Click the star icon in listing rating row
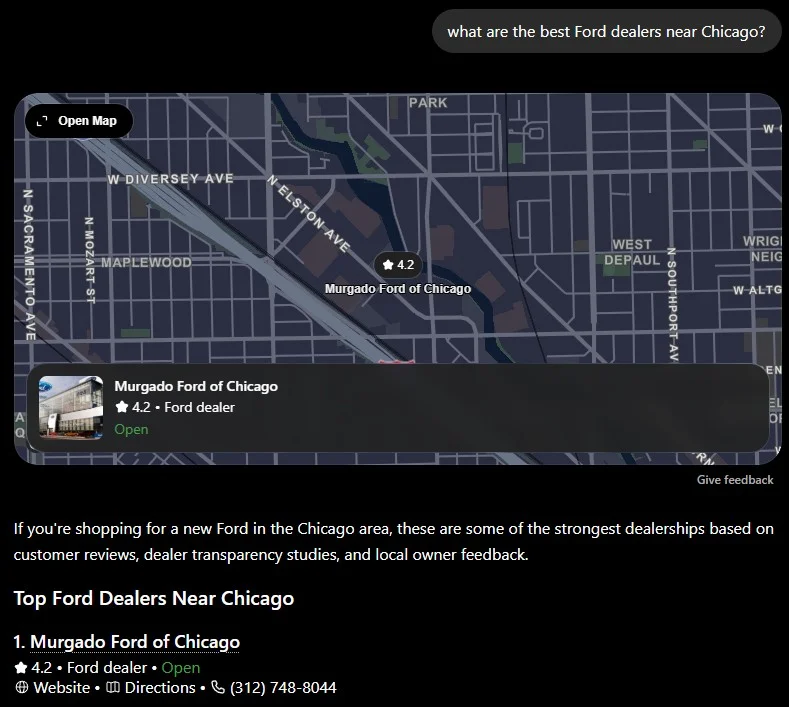Screen dimensions: 789x707 coord(21,668)
